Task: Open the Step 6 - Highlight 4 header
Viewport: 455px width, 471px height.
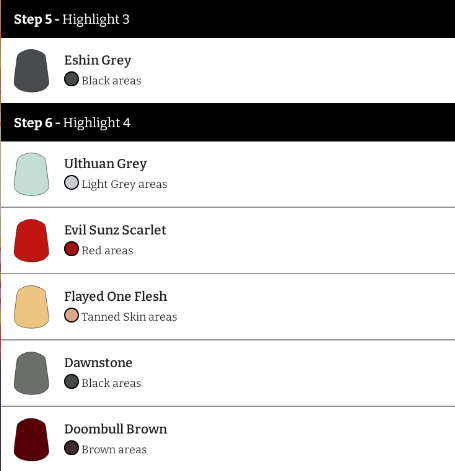Action: click(228, 122)
